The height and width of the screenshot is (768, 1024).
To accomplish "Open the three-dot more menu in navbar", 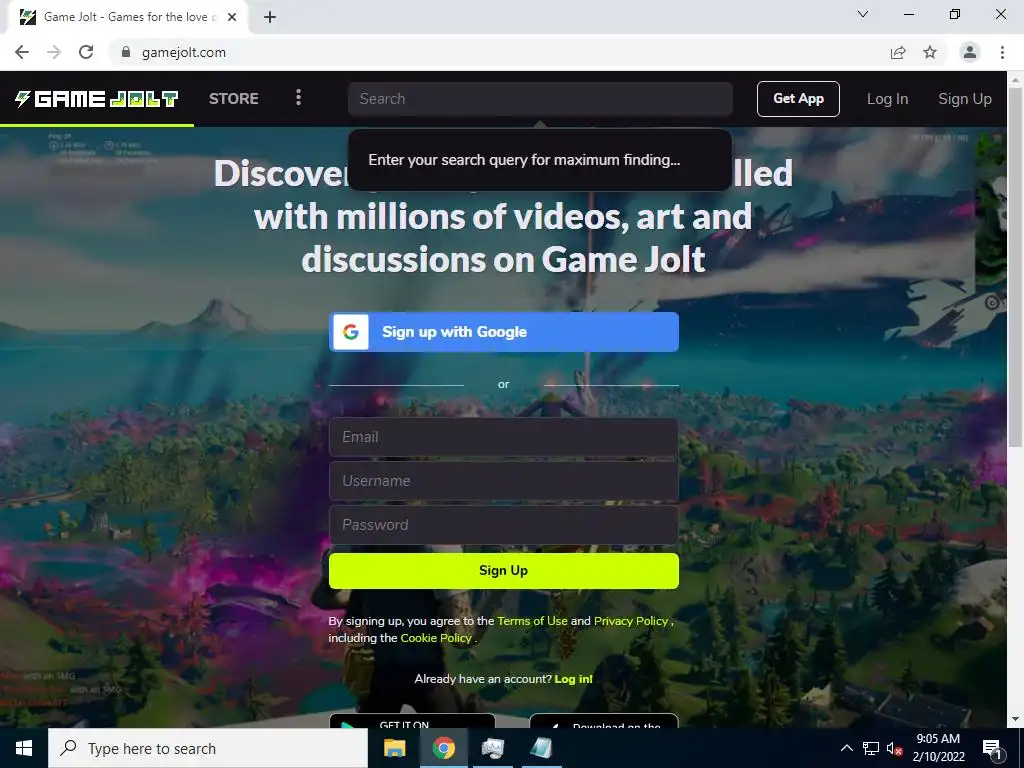I will pyautogui.click(x=298, y=98).
